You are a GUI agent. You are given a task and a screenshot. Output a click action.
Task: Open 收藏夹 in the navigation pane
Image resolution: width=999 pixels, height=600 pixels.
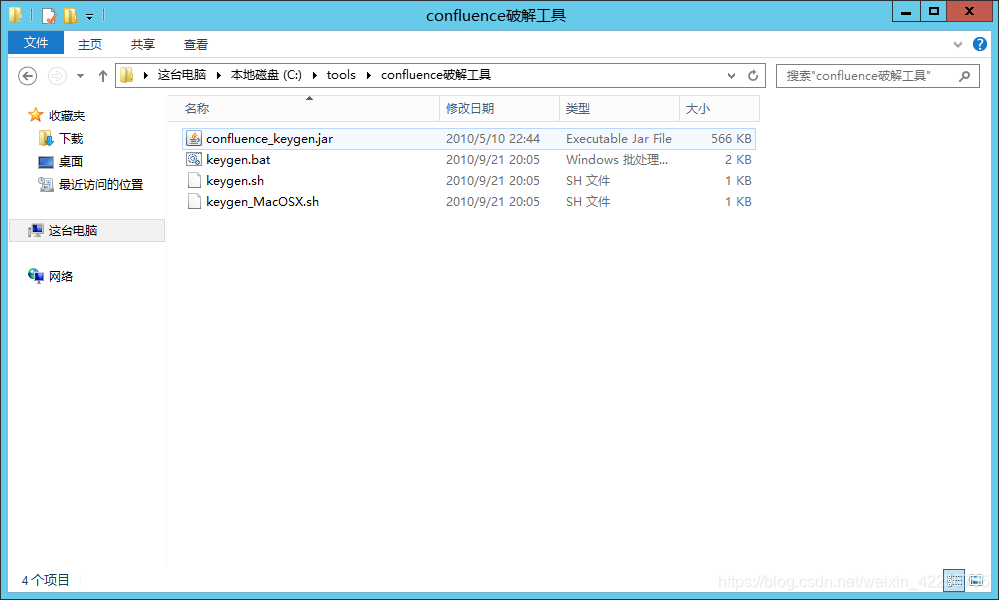pos(67,115)
